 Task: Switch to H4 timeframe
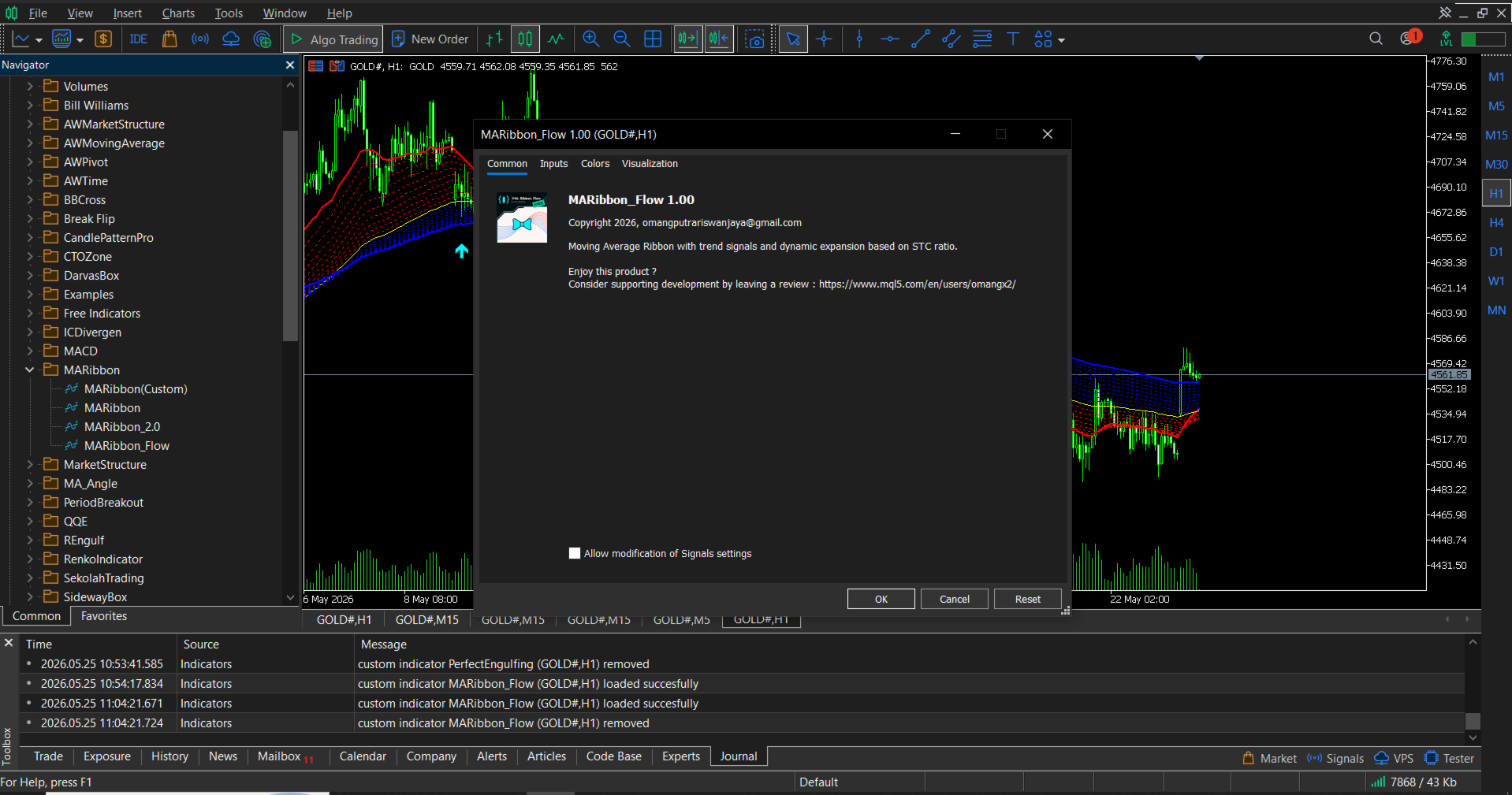1496,223
